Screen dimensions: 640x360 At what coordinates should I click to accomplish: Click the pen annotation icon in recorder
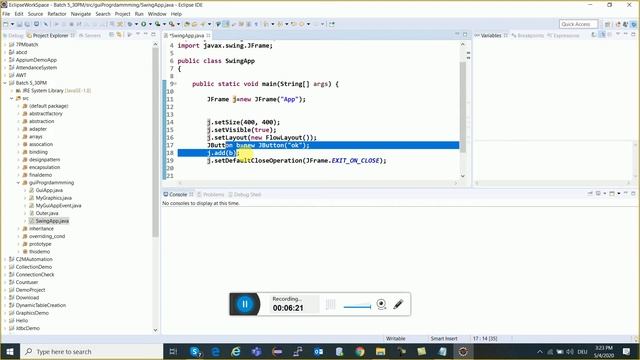tap(398, 304)
